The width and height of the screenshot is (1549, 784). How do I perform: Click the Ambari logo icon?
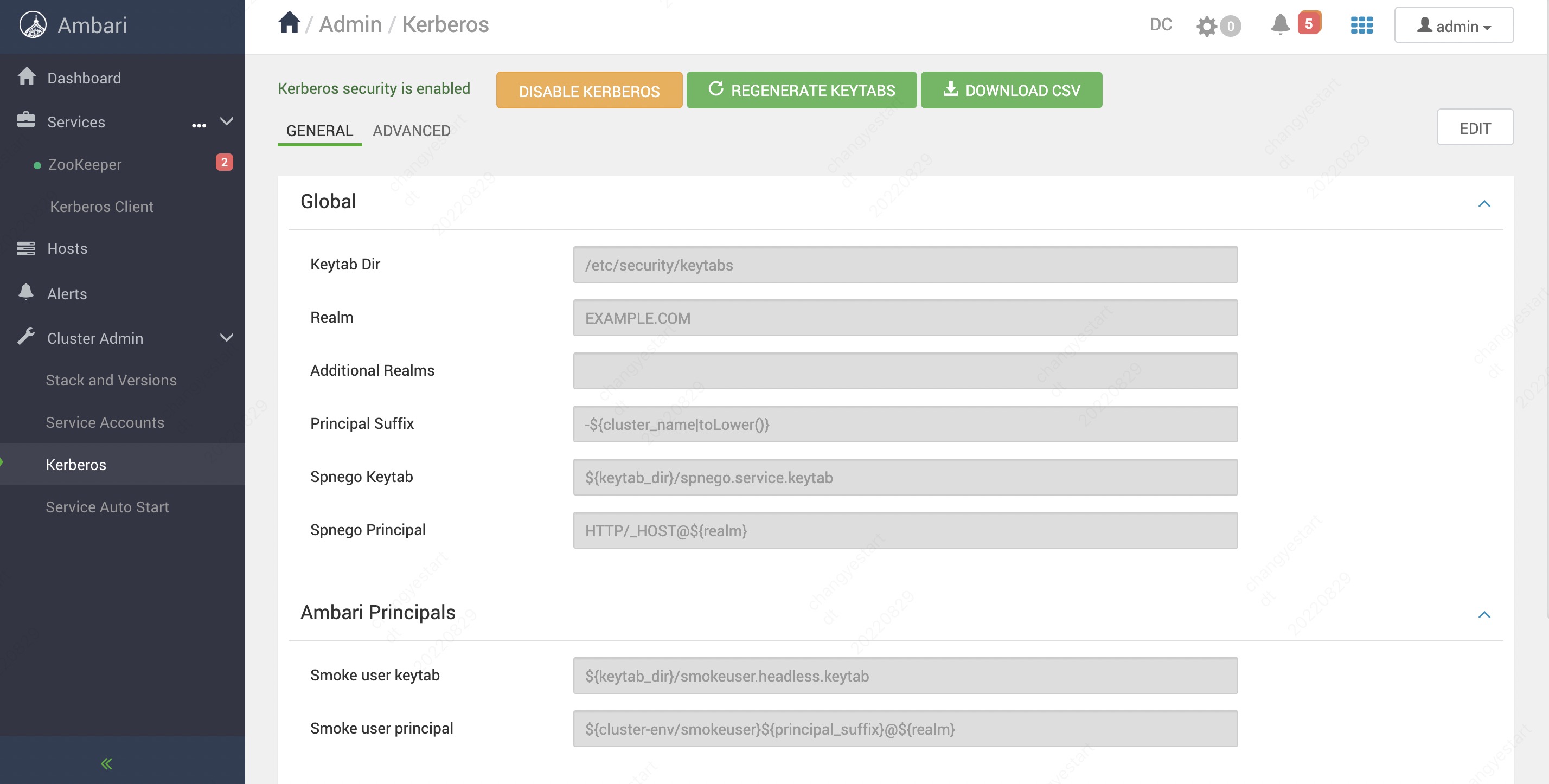(33, 25)
